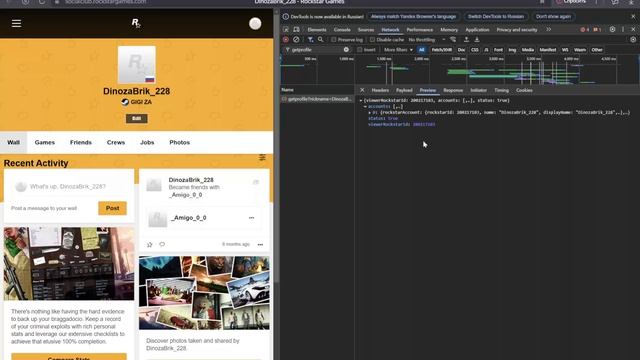Stop recording network log button

[286, 40]
